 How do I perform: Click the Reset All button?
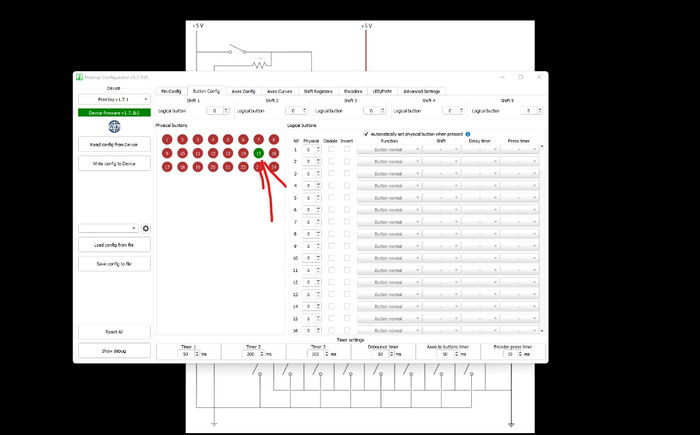point(114,332)
